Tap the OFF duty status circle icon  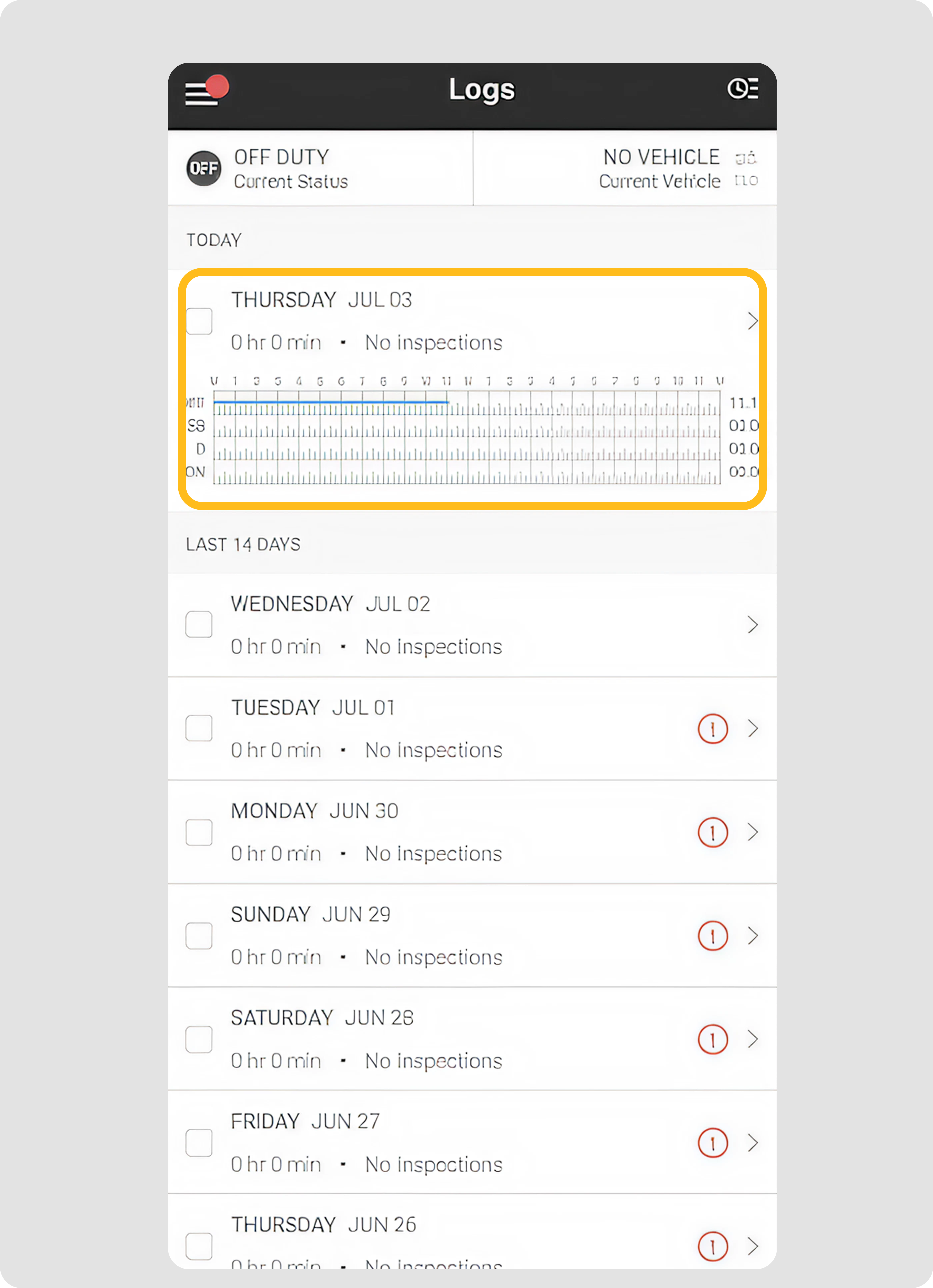tap(204, 169)
